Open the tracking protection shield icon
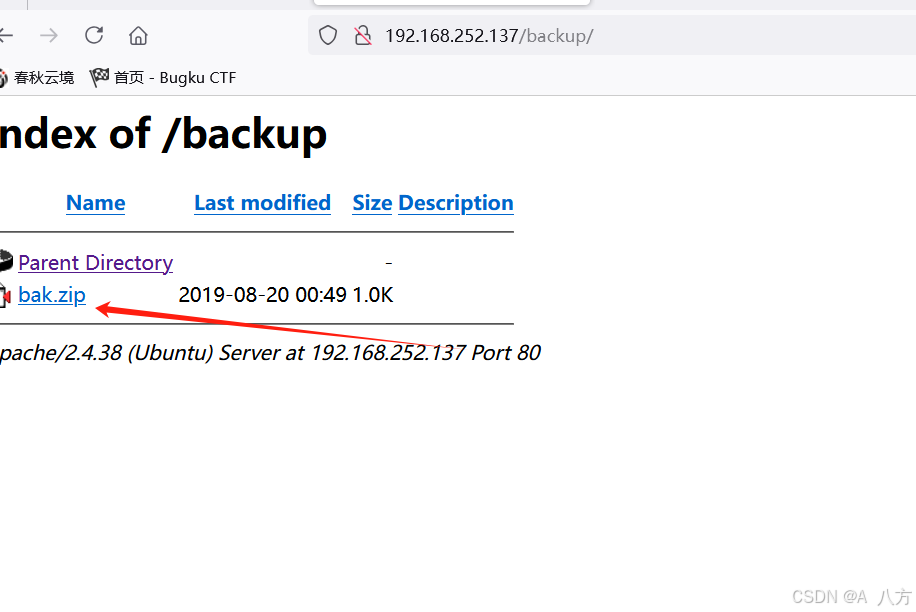Screen dimensions: 916x612 pyautogui.click(x=328, y=36)
